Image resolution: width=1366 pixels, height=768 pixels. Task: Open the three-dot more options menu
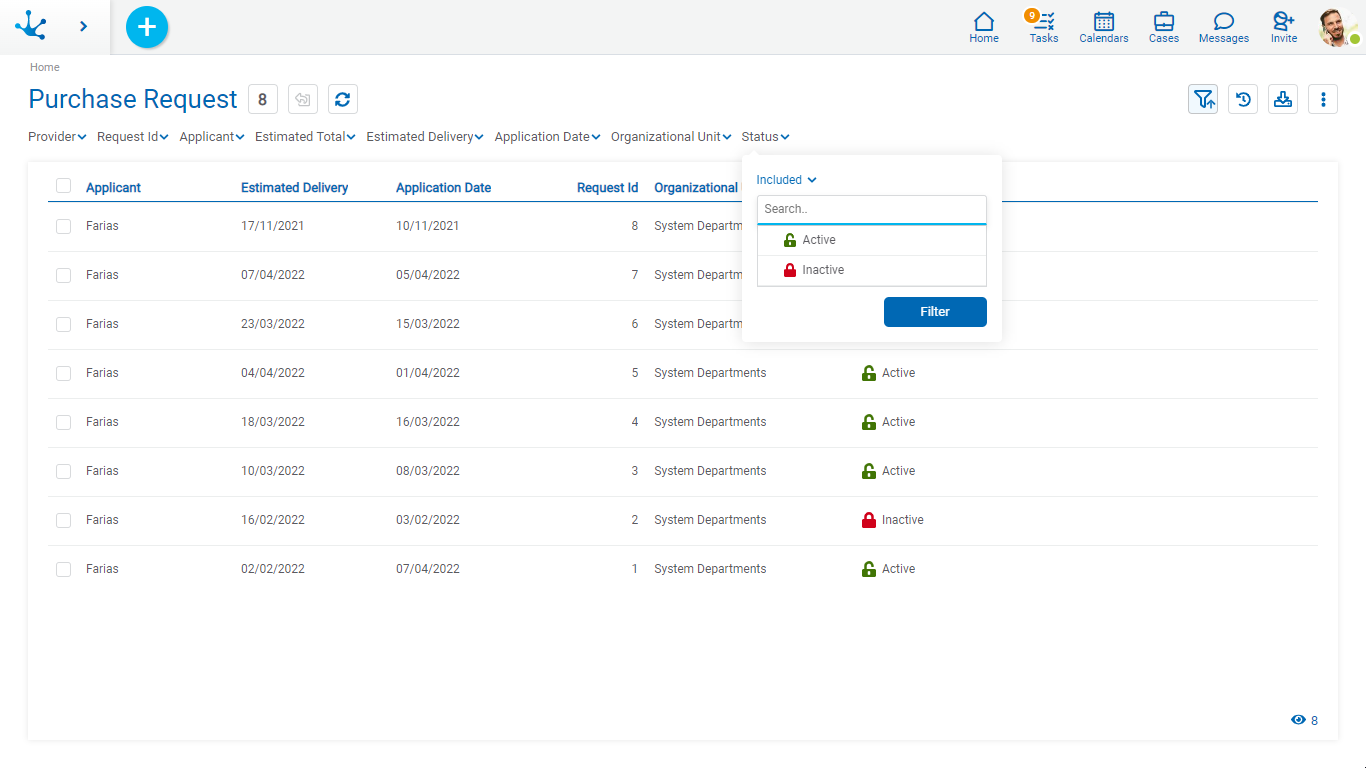click(x=1323, y=99)
